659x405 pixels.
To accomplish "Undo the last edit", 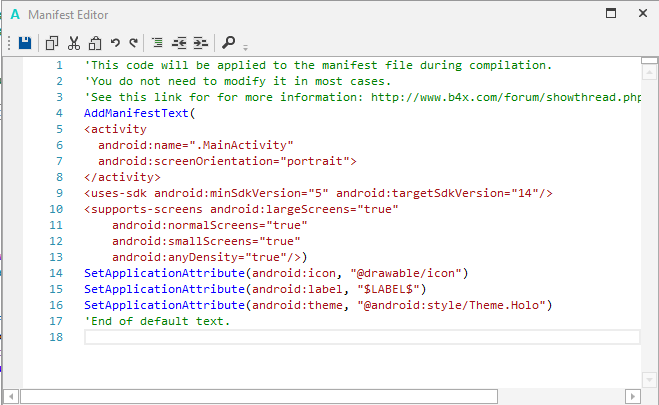I will (115, 43).
